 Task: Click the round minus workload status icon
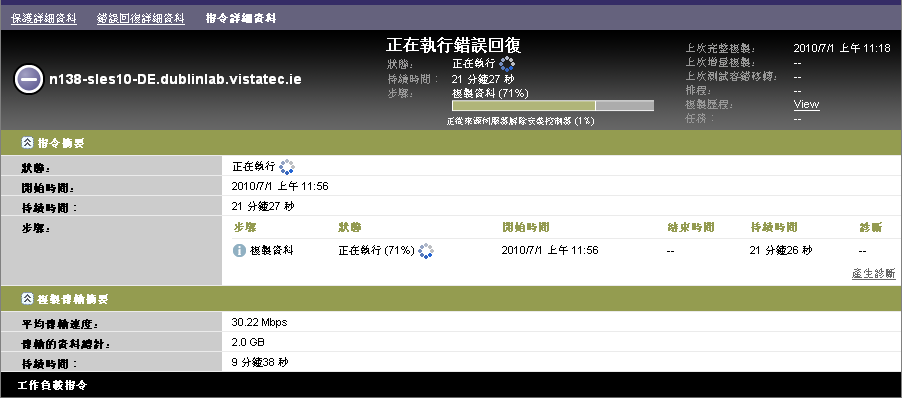click(x=28, y=79)
